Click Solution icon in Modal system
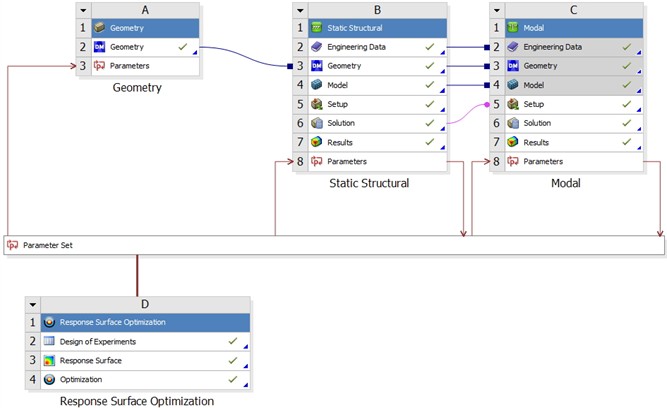The height and width of the screenshot is (408, 667). (513, 123)
